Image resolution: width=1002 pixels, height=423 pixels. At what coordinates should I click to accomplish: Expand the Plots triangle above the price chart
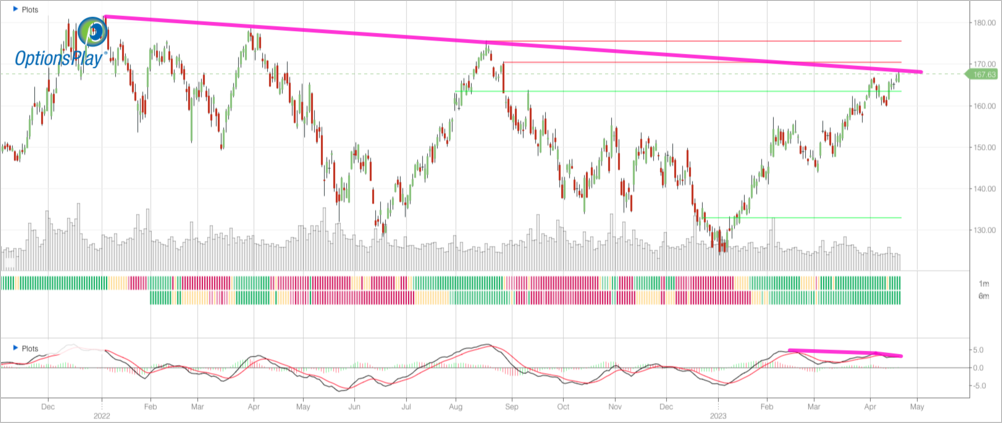click(x=15, y=11)
